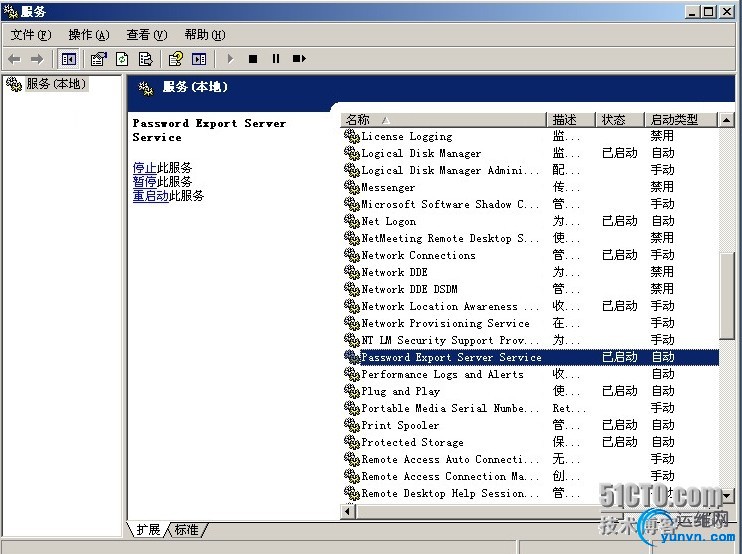The width and height of the screenshot is (742, 554).
Task: Sort by the 启动类型 column header
Action: (x=680, y=120)
